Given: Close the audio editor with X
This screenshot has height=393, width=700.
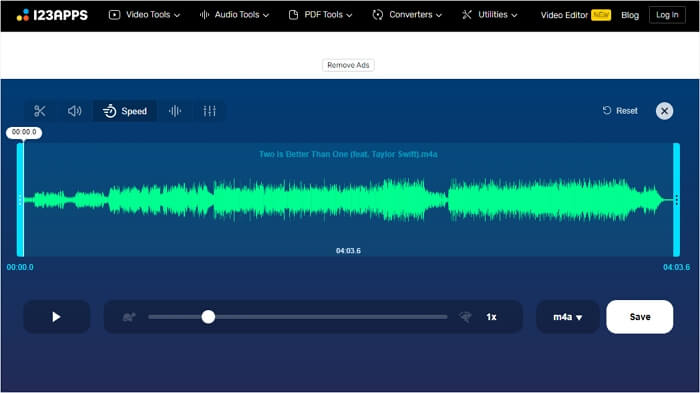Looking at the screenshot, I should 664,111.
